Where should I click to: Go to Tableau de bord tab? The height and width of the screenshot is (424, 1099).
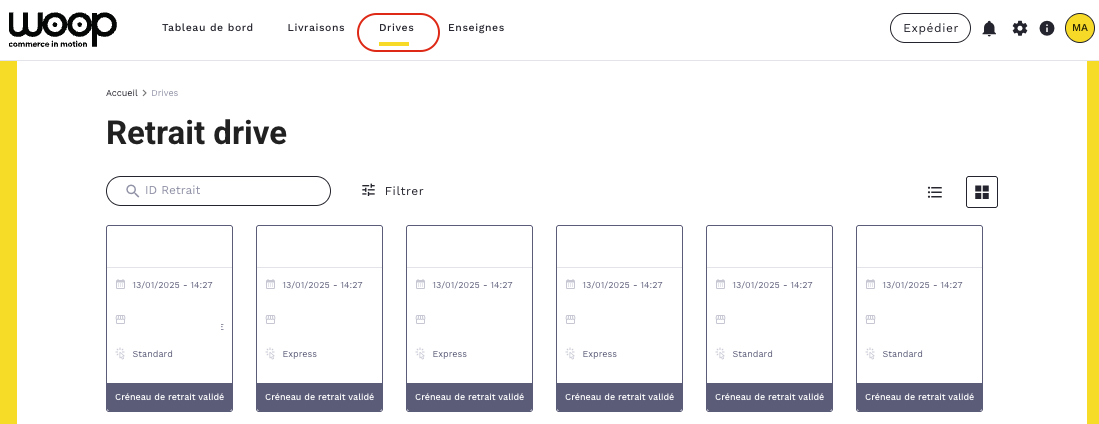pos(207,28)
